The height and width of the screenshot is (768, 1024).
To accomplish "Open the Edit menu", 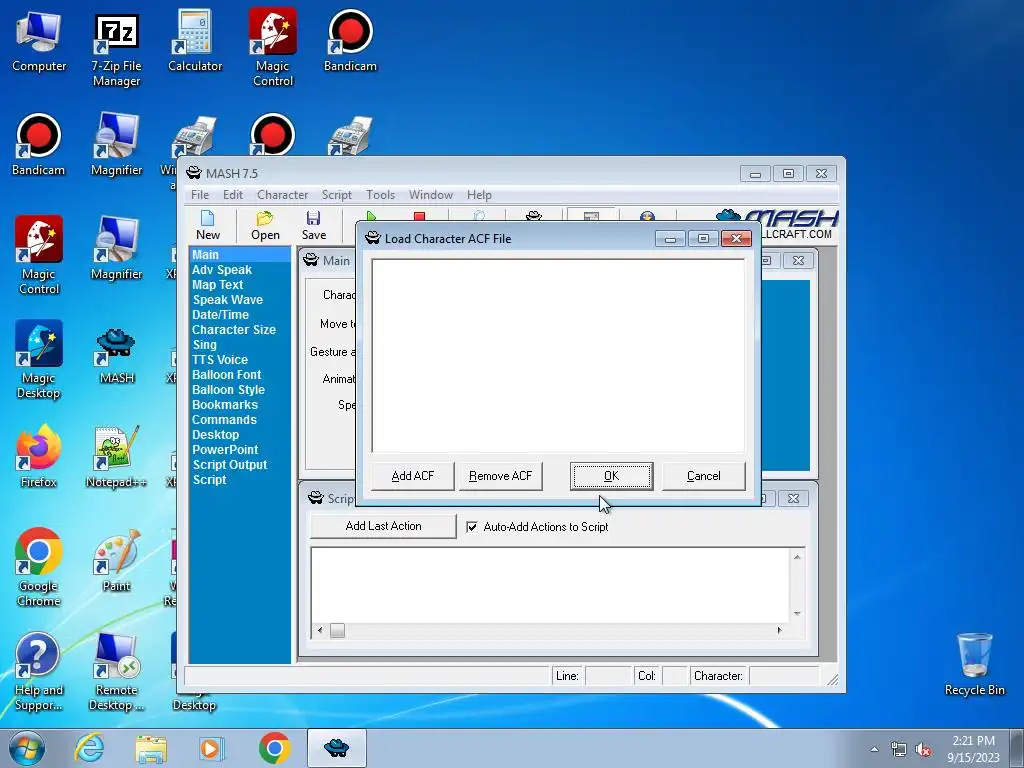I will [232, 195].
